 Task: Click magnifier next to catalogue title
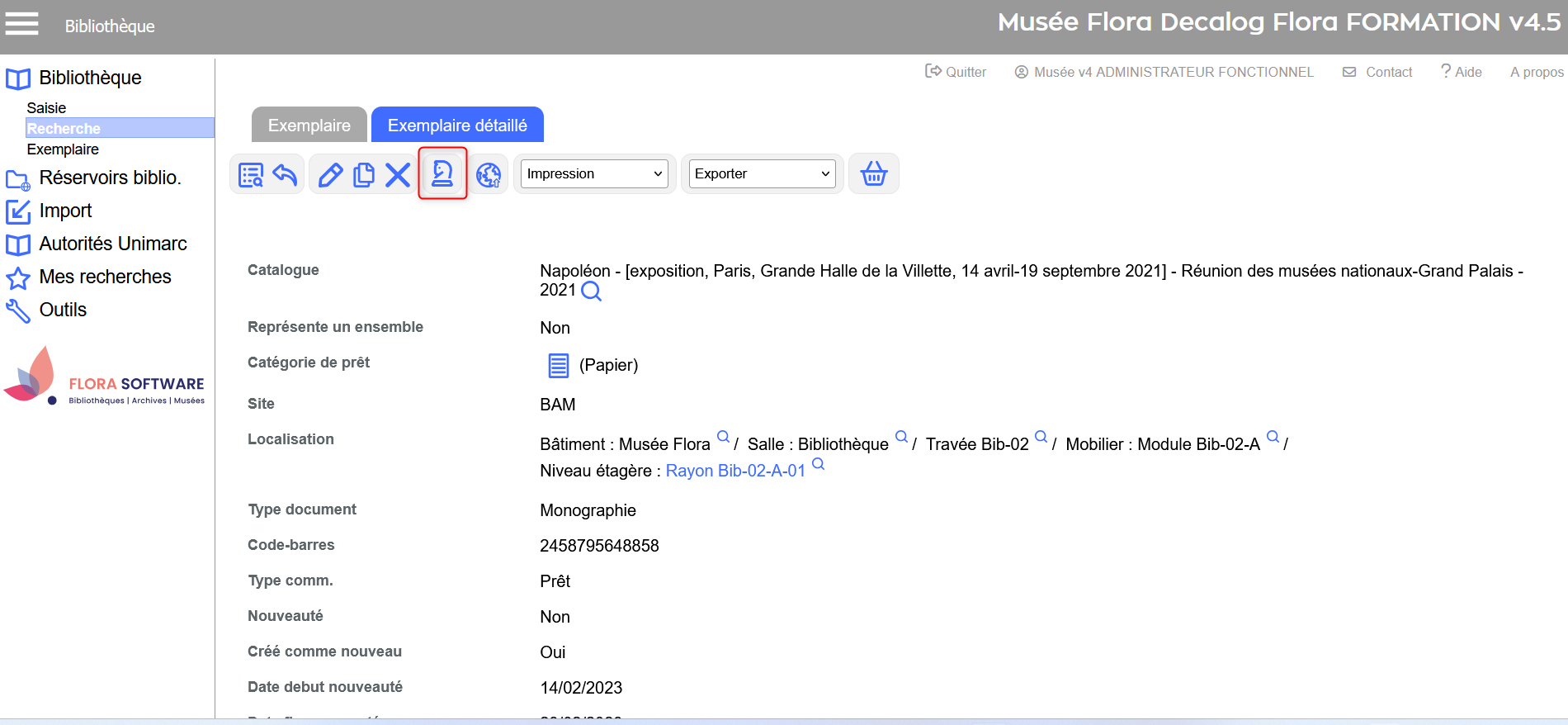pyautogui.click(x=591, y=291)
